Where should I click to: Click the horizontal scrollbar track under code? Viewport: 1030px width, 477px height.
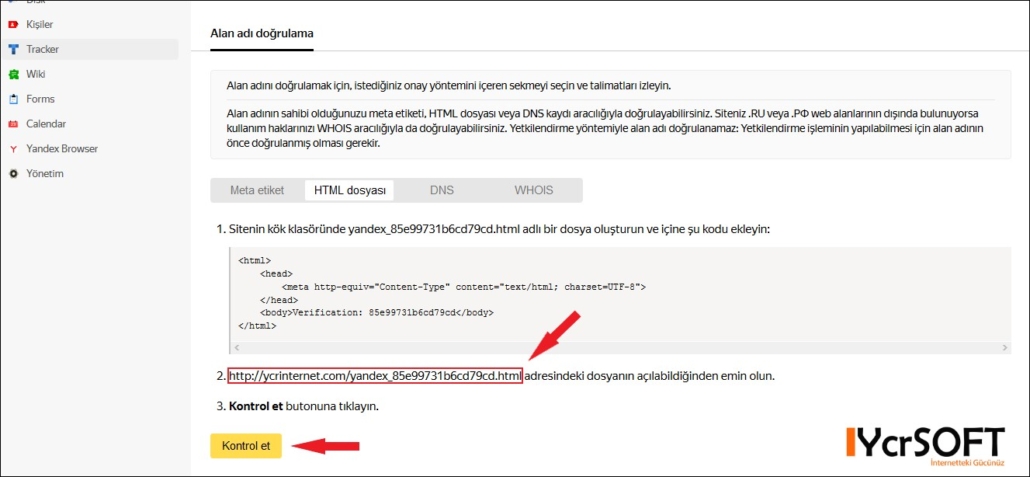[620, 347]
